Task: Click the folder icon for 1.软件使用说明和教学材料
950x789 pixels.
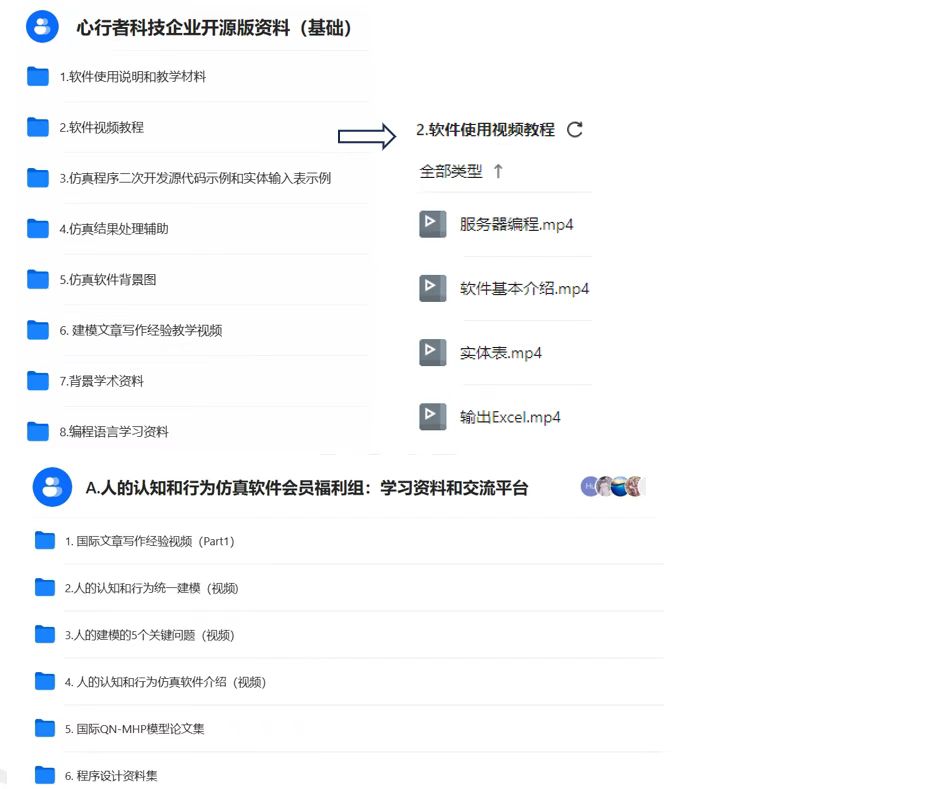Action: point(38,76)
